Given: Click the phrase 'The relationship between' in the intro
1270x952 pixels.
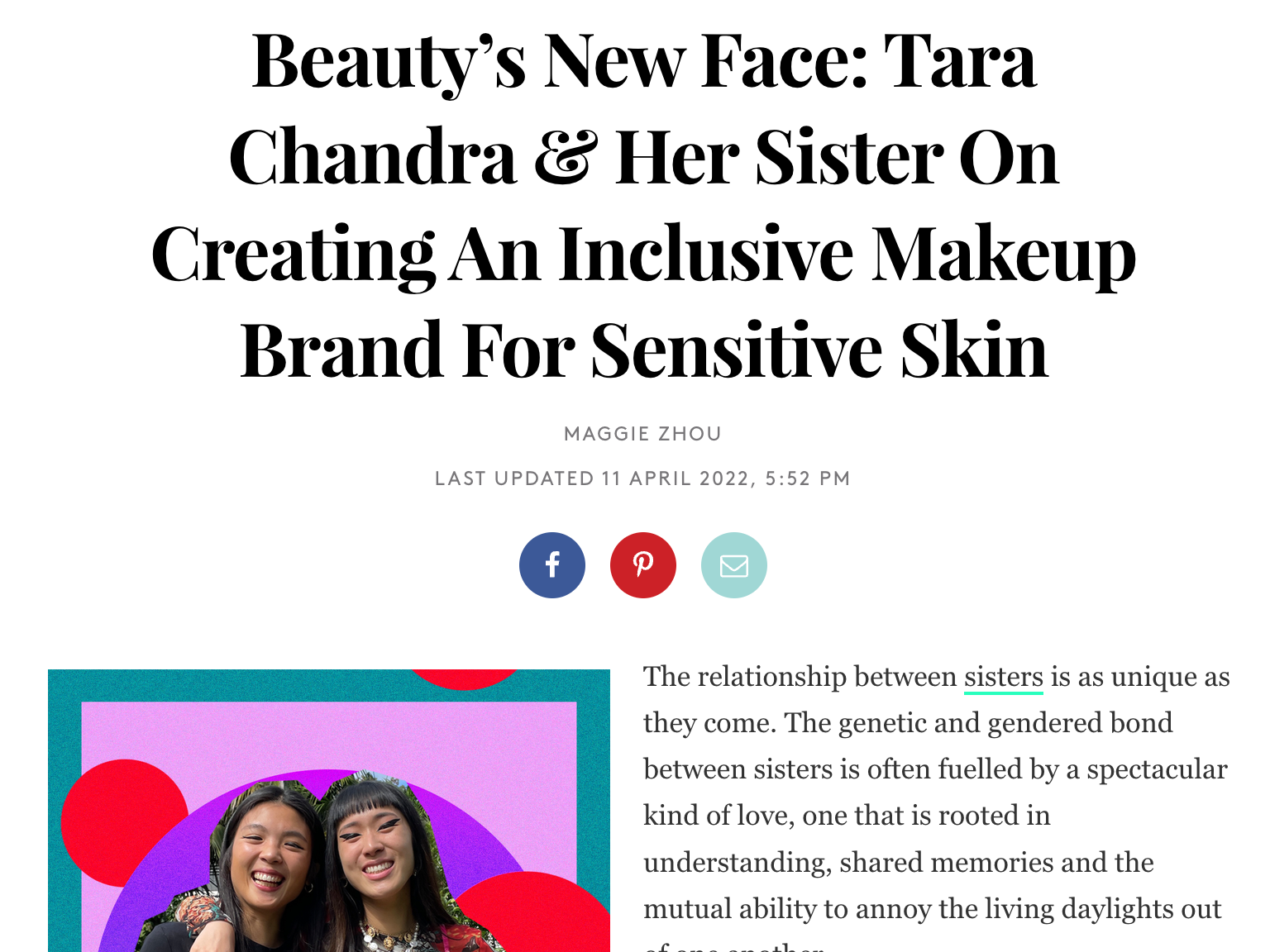Looking at the screenshot, I should 800,677.
